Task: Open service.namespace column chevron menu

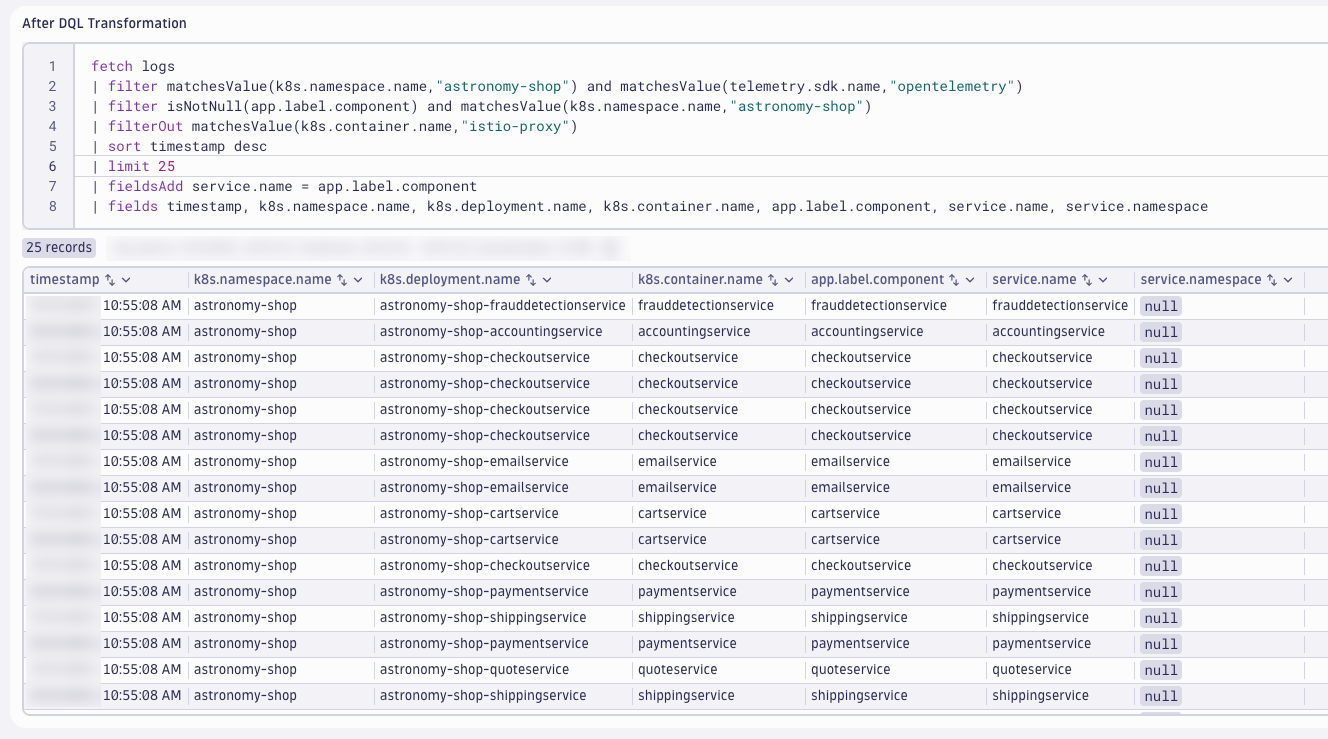Action: (1288, 280)
